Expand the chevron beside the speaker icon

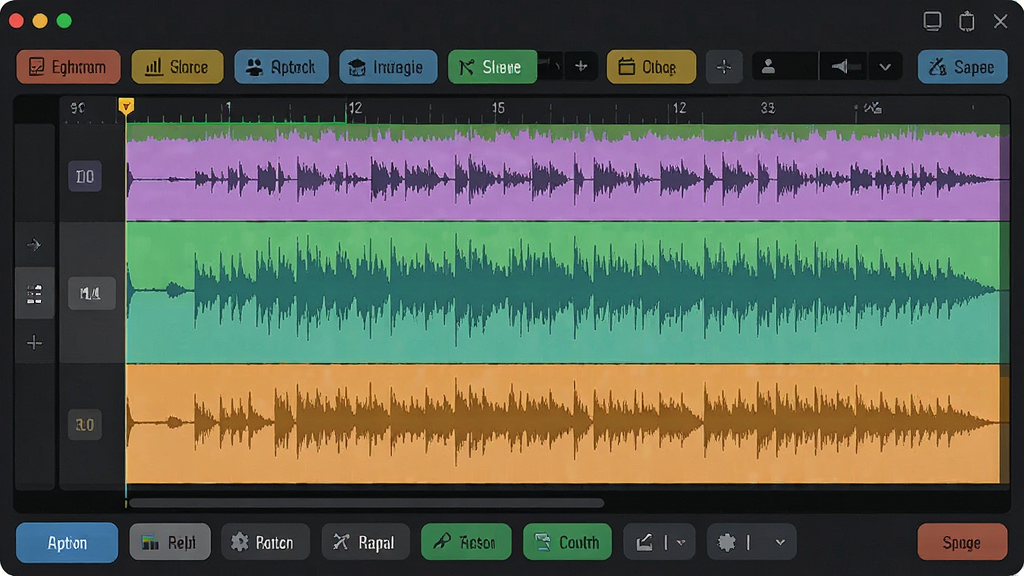click(x=886, y=67)
